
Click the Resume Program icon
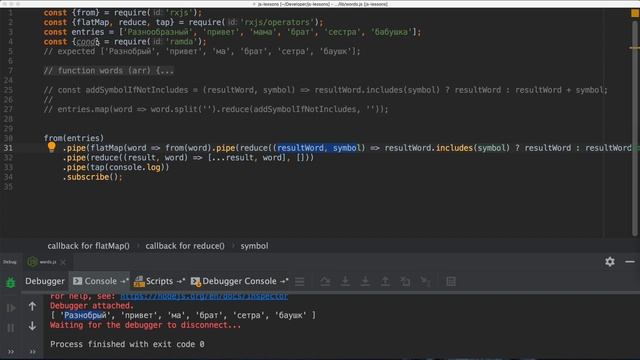click(11, 308)
